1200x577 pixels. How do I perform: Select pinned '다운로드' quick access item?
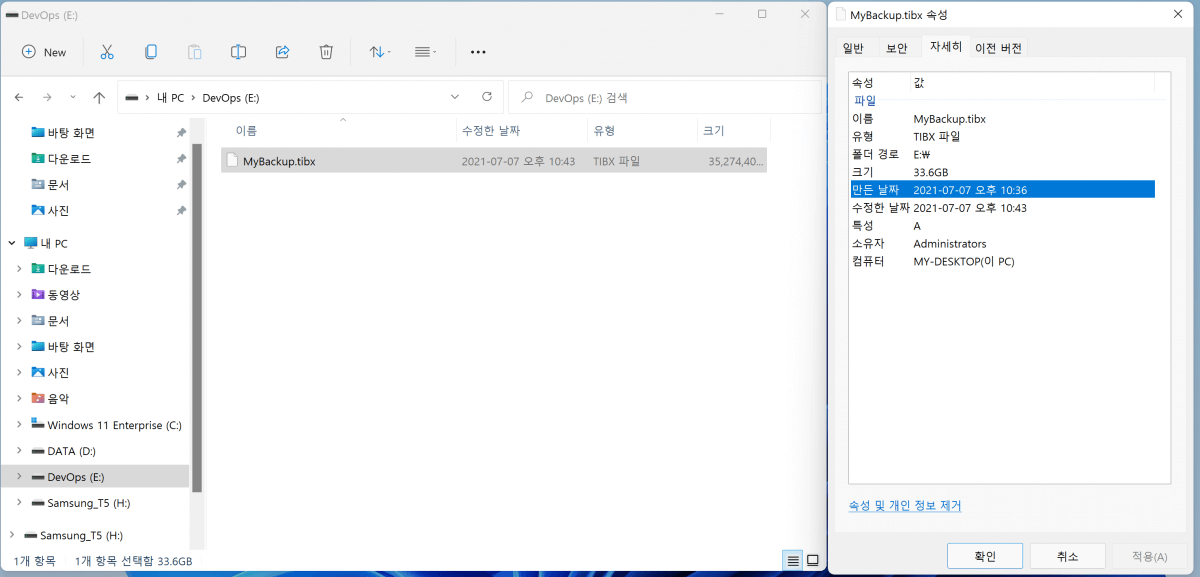click(69, 159)
